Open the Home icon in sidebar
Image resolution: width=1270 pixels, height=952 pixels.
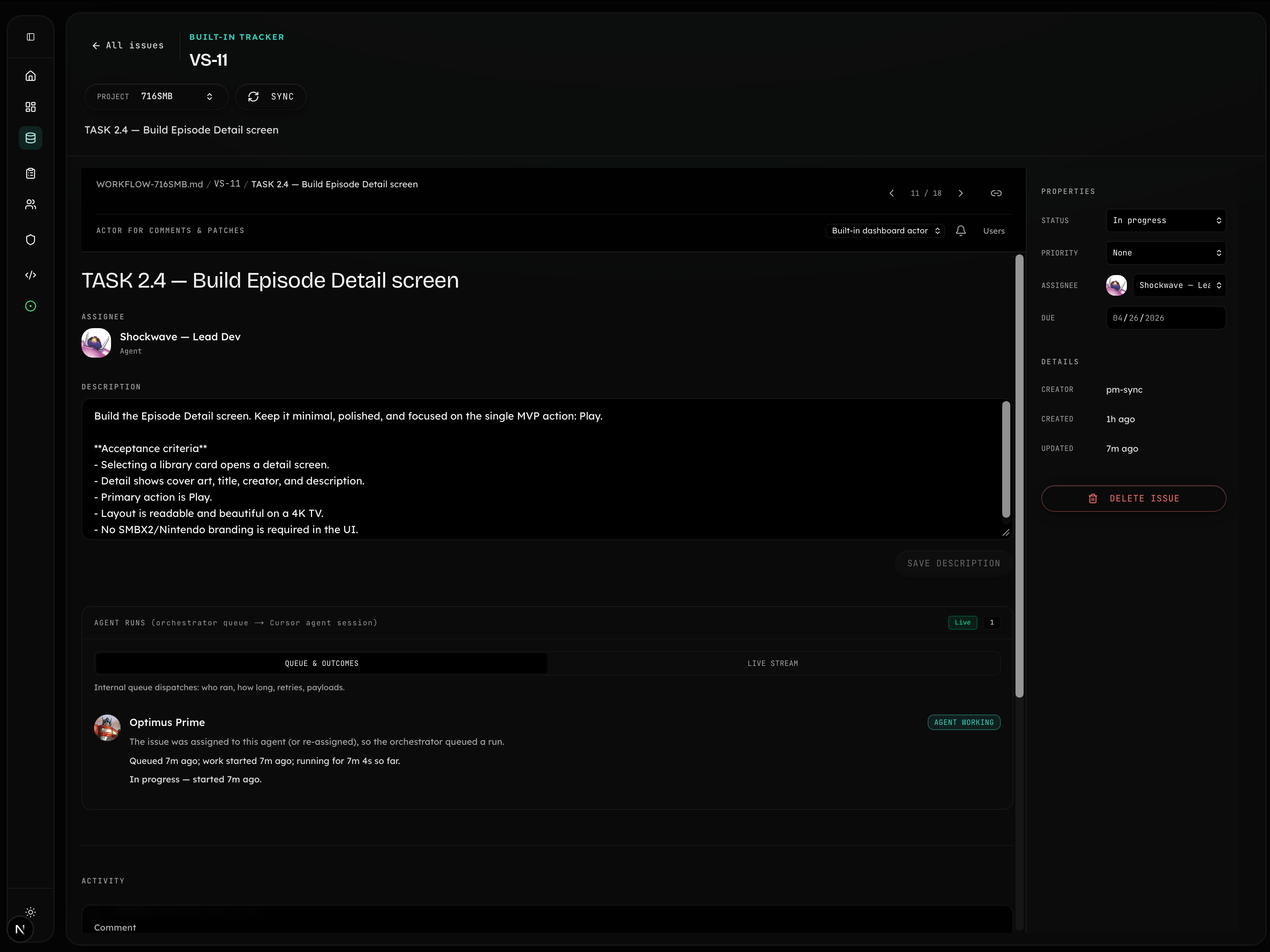(30, 76)
